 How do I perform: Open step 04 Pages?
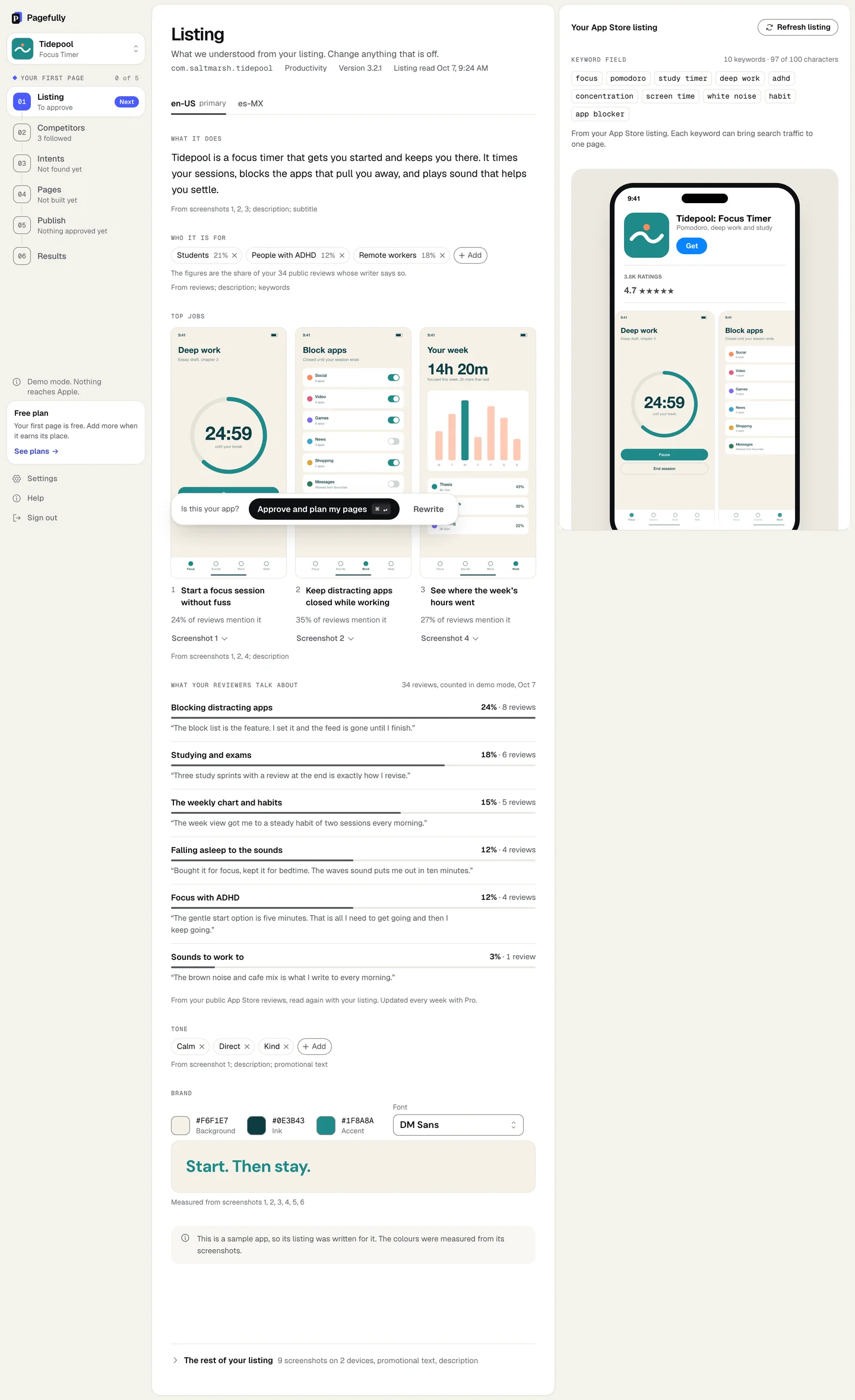[x=76, y=194]
